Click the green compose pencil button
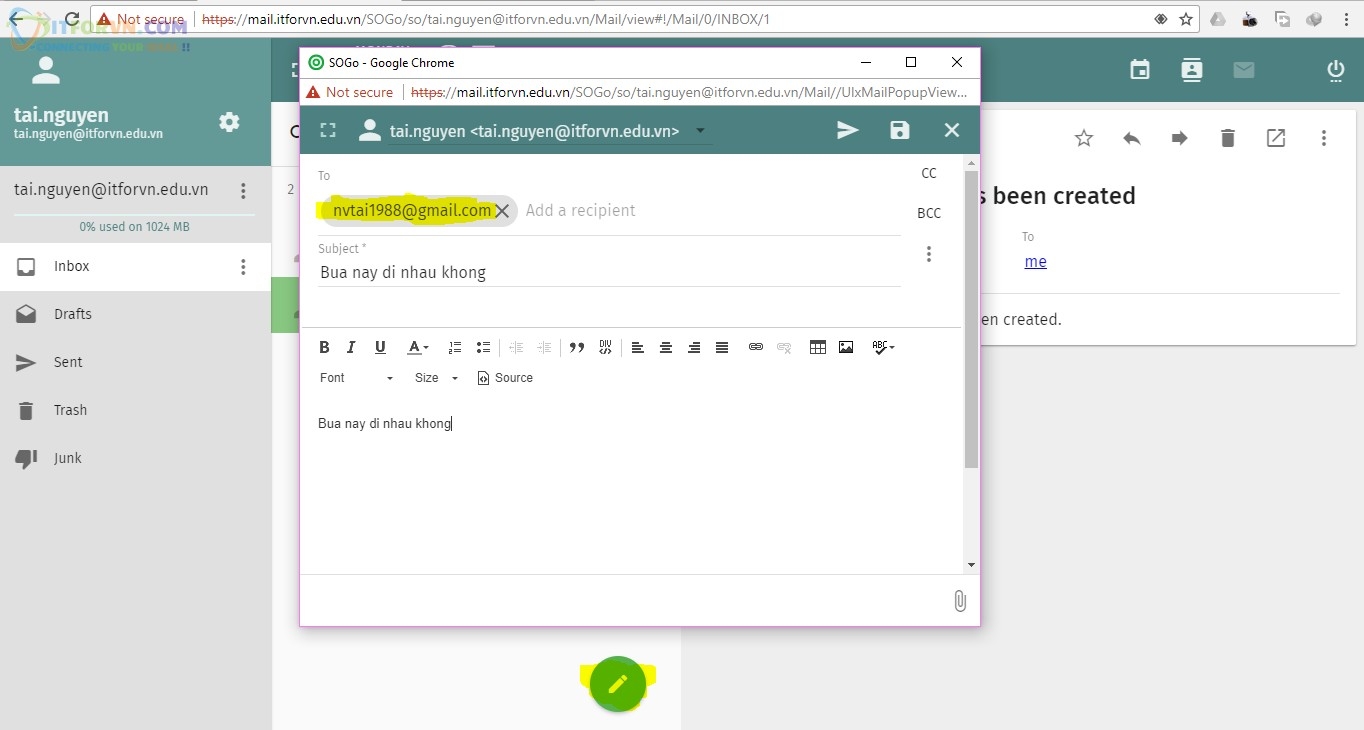This screenshot has height=730, width=1364. click(x=618, y=684)
